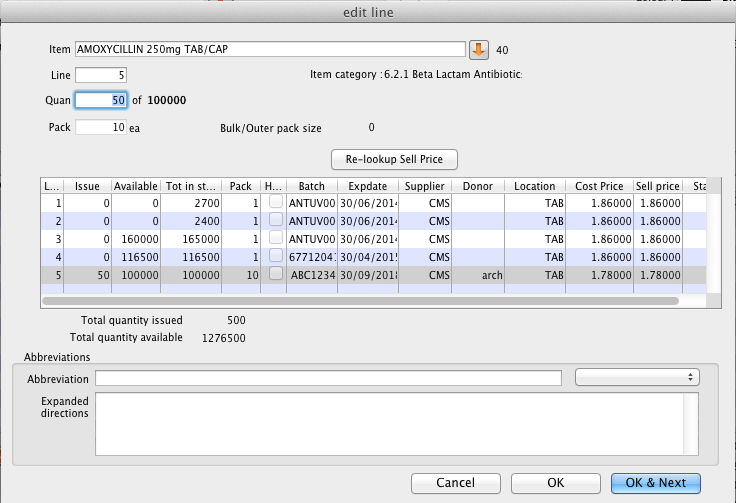Toggle Hold checkbox in row 1
Image resolution: width=736 pixels, height=503 pixels.
[275, 203]
